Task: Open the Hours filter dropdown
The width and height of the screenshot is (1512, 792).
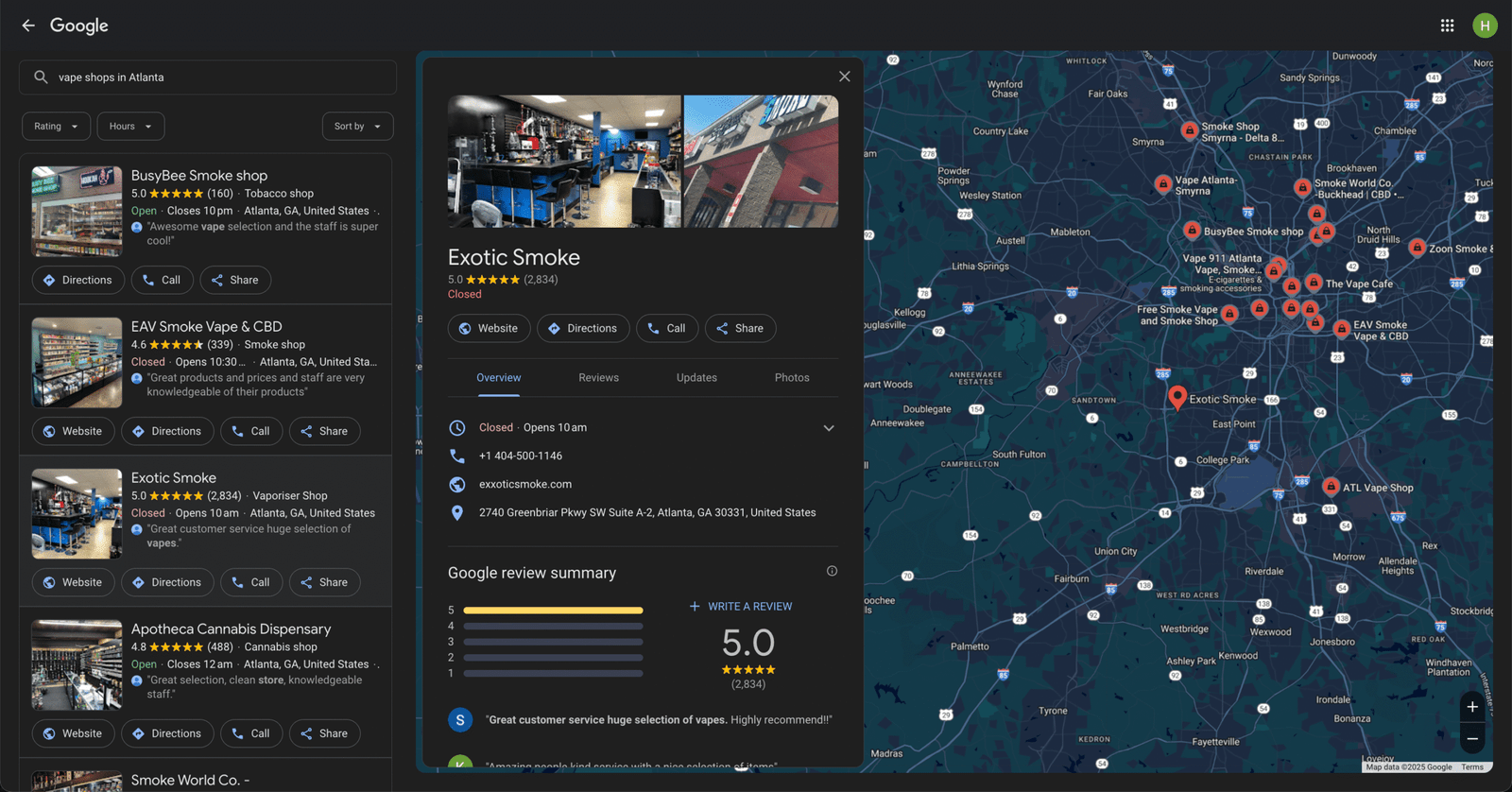Action: point(130,127)
